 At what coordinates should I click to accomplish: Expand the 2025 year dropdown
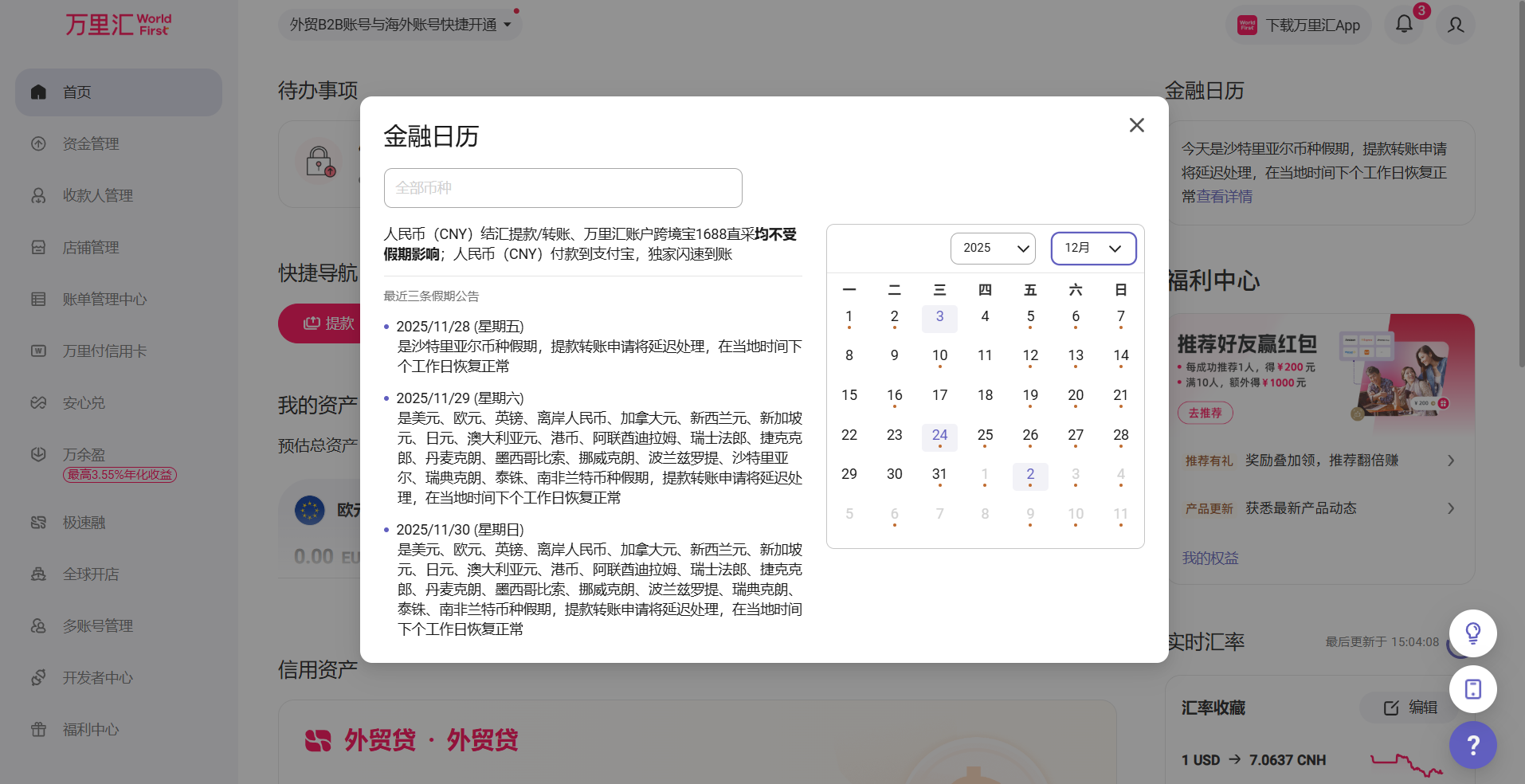[993, 249]
